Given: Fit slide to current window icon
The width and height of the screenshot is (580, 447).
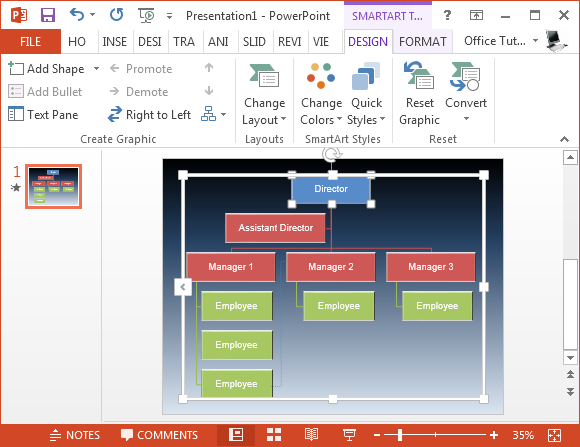Looking at the screenshot, I should pyautogui.click(x=554, y=435).
